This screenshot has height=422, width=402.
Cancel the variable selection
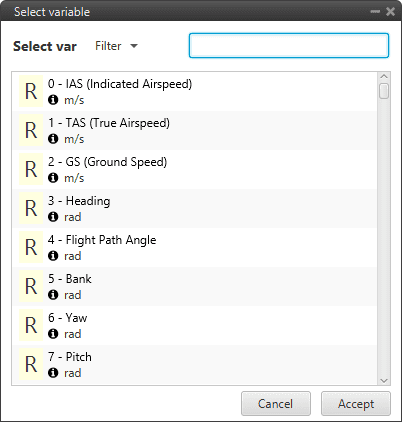click(276, 404)
